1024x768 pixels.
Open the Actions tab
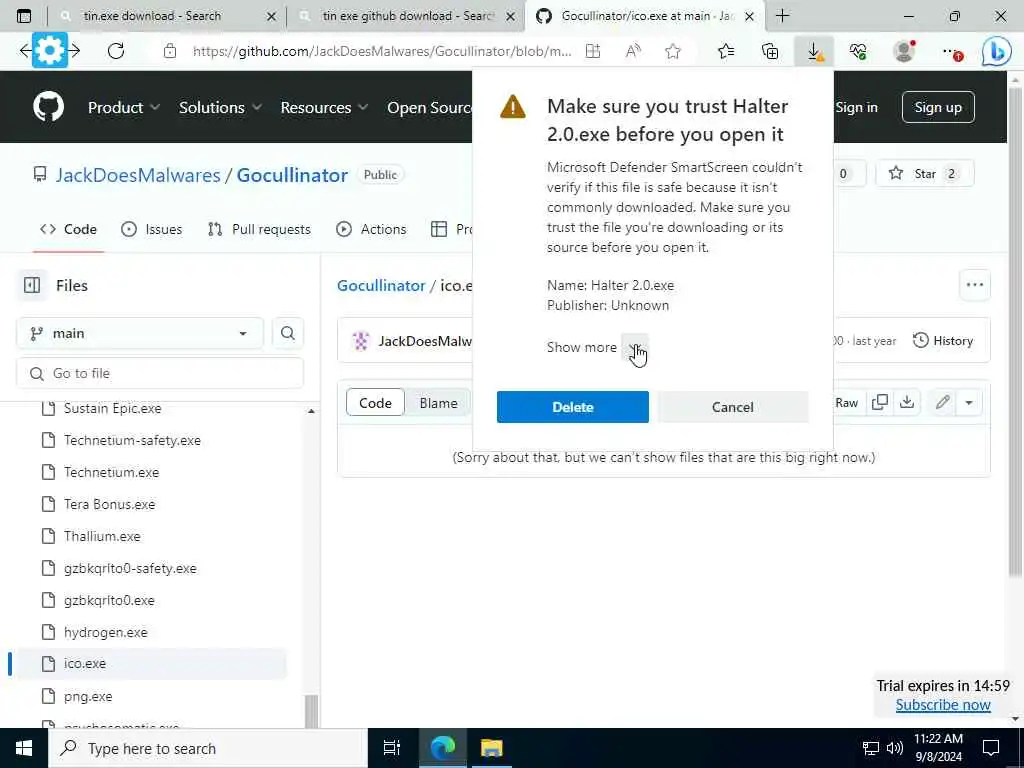point(371,229)
